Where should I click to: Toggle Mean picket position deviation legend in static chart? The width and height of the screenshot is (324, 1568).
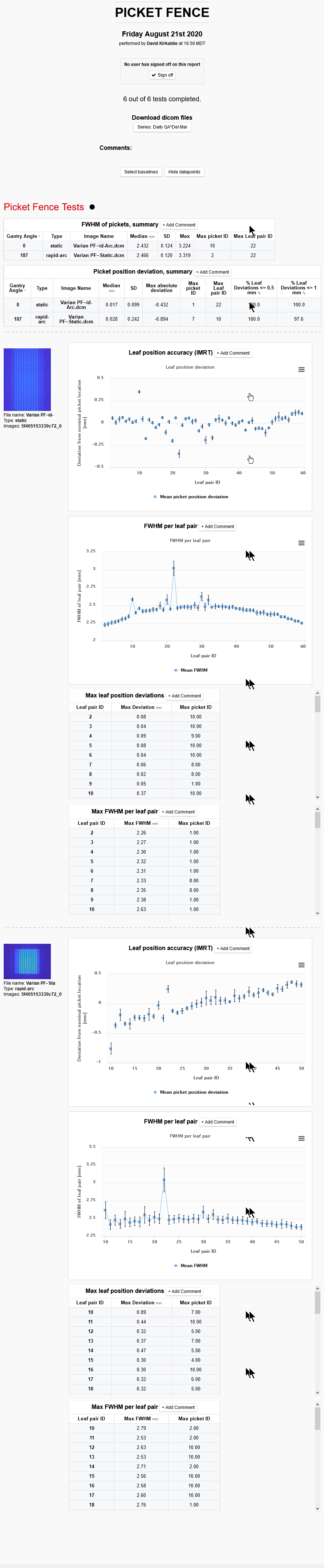(x=191, y=497)
